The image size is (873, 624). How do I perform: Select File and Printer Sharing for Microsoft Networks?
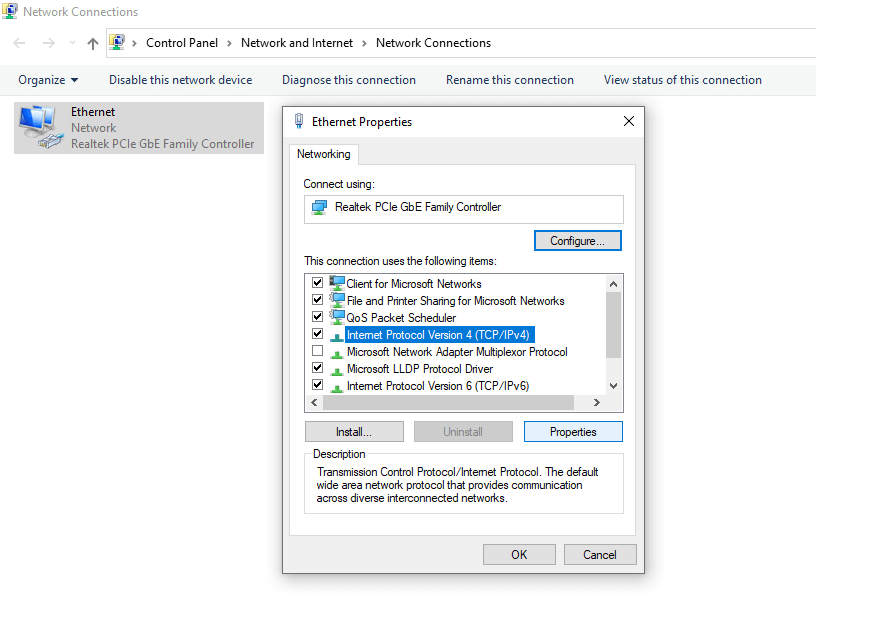pyautogui.click(x=455, y=301)
